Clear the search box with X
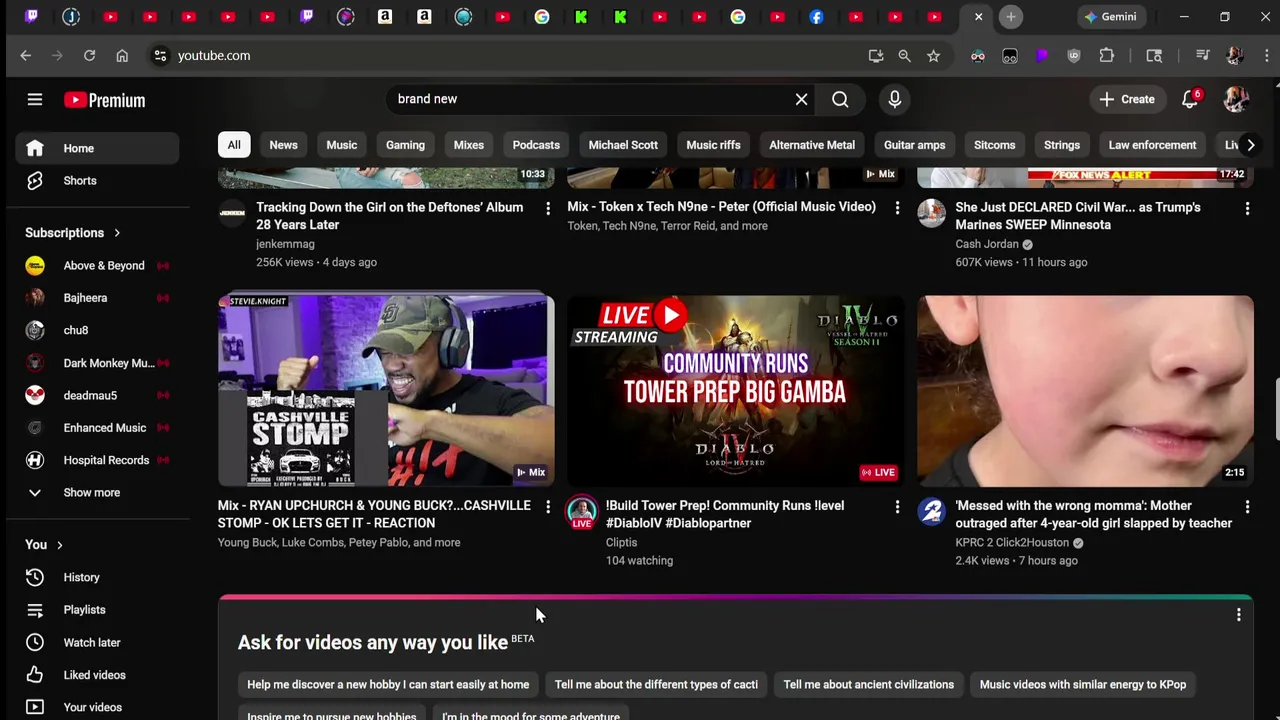 [x=801, y=99]
